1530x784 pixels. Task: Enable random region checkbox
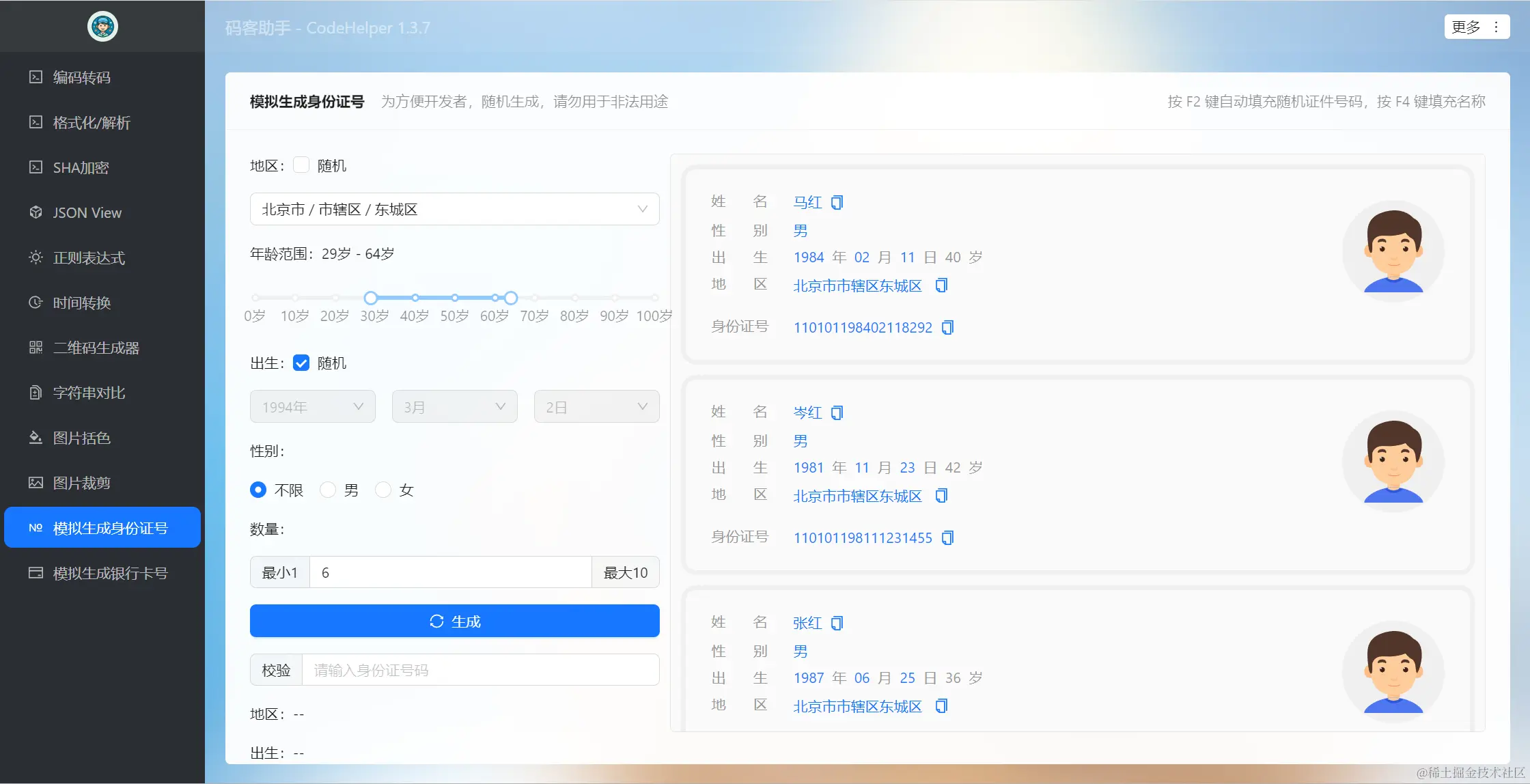(x=301, y=165)
